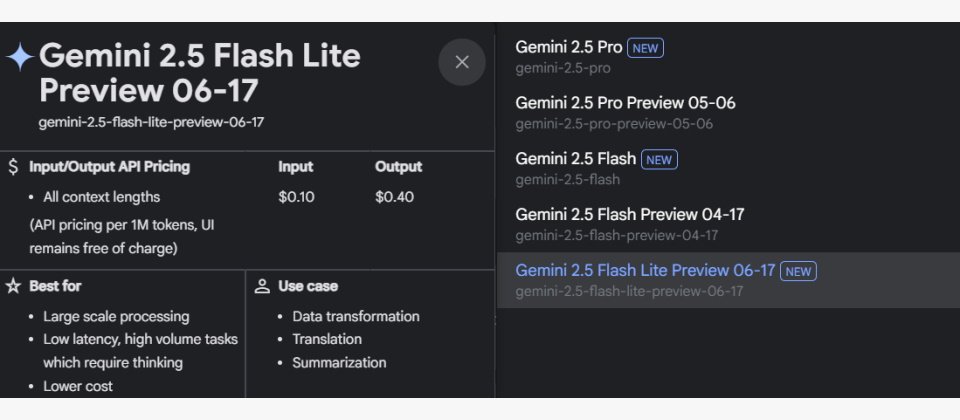Viewport: 960px width, 420px height.
Task: Choose Gemini 2.5 Flash model
Action: coord(575,159)
